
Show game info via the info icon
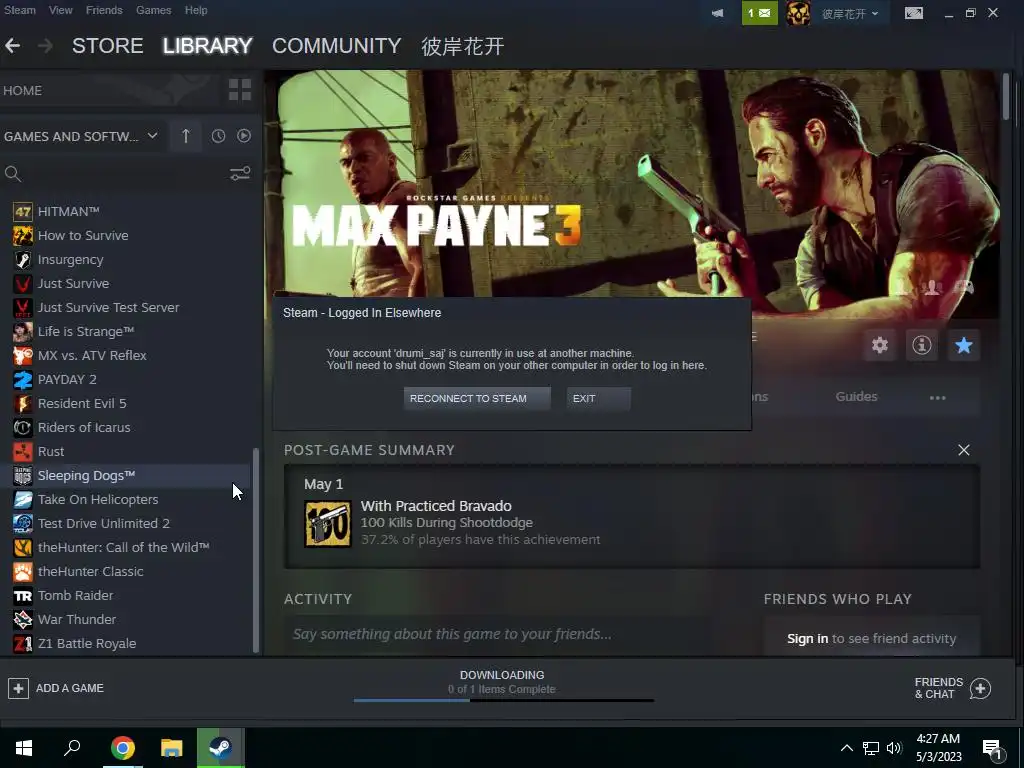921,345
